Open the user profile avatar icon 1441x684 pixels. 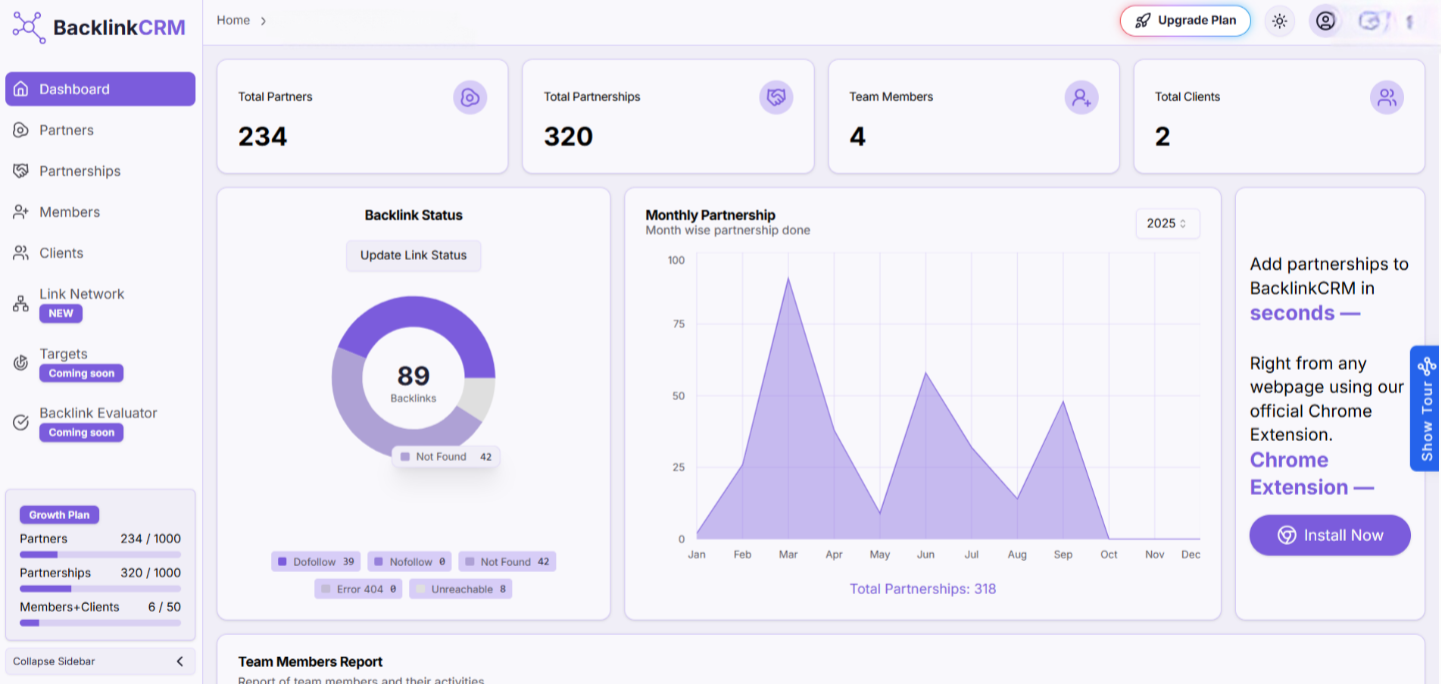pyautogui.click(x=1325, y=21)
